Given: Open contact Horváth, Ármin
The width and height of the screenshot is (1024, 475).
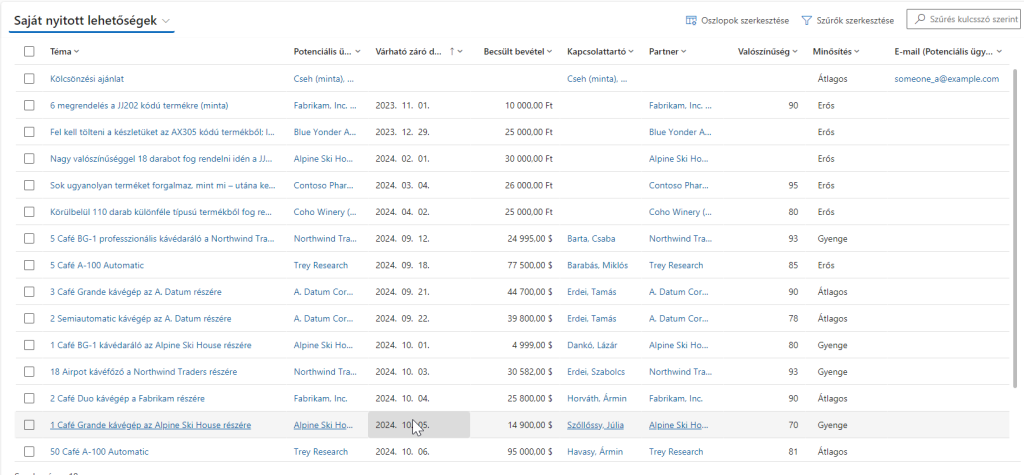Looking at the screenshot, I should tap(596, 398).
